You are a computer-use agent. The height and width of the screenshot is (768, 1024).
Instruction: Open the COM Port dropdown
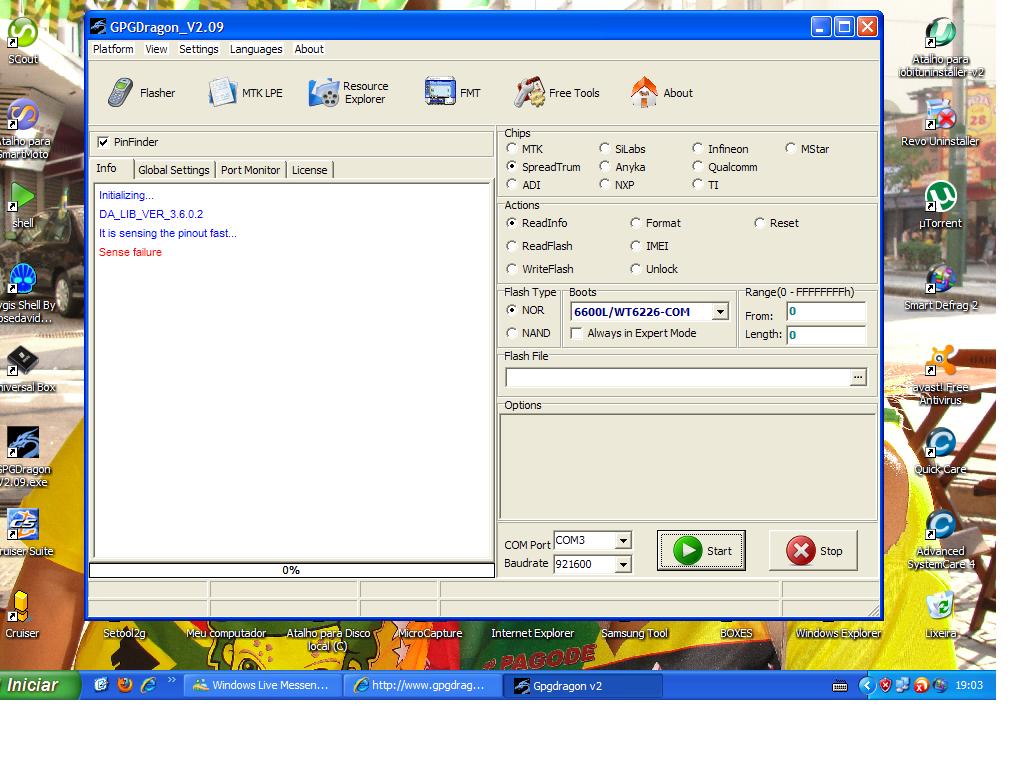[x=624, y=540]
